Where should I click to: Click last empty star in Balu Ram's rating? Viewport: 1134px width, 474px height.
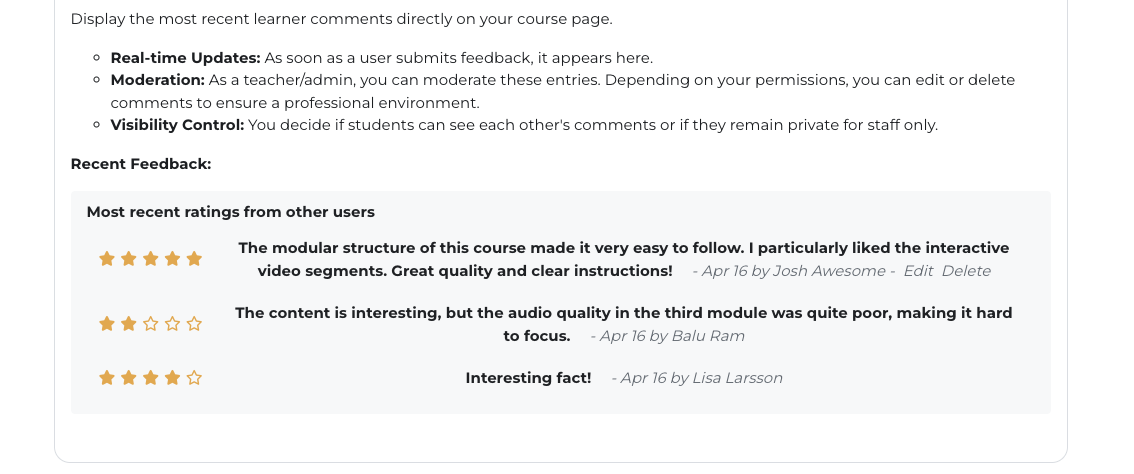pos(194,324)
